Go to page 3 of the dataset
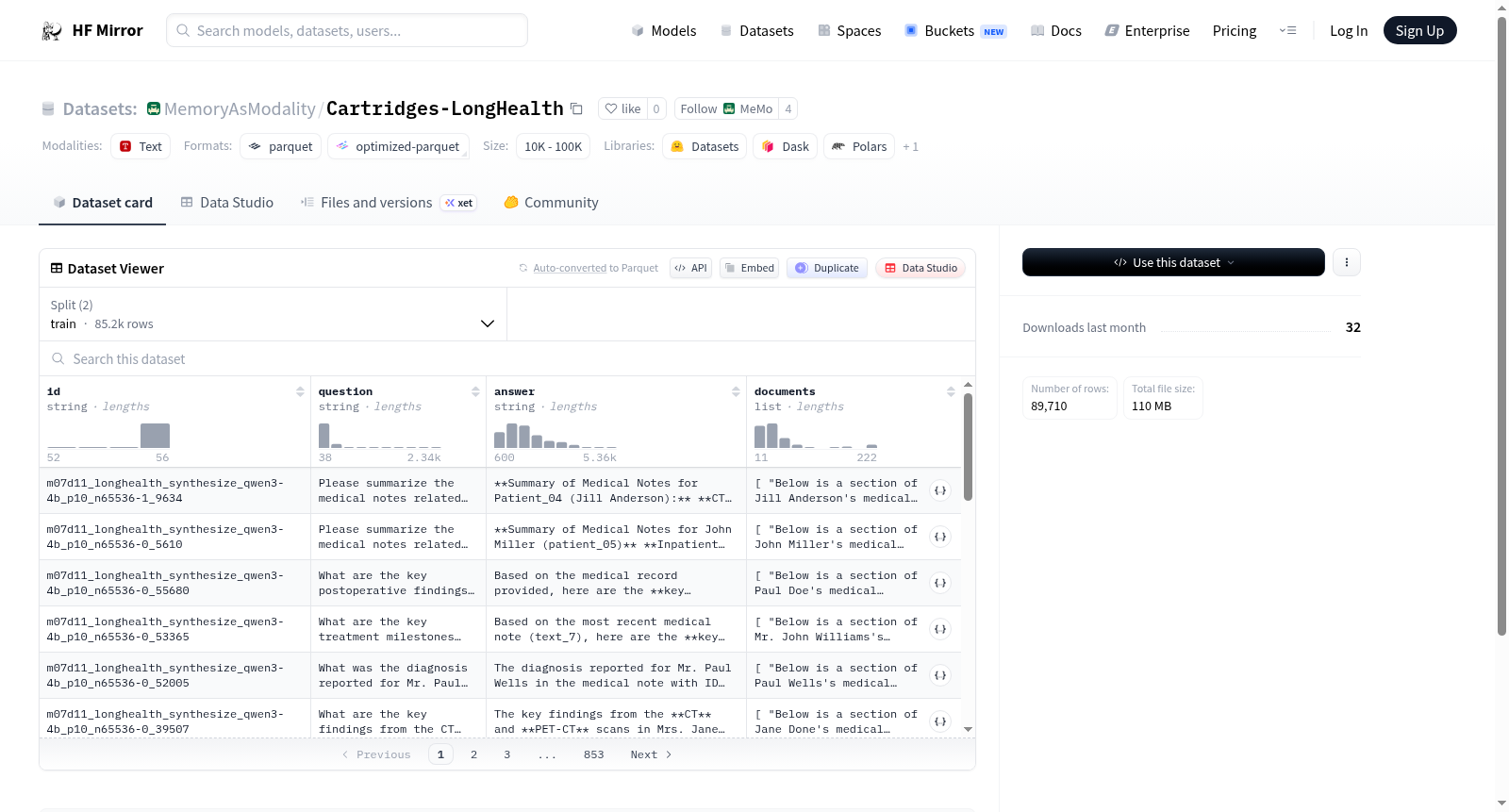The height and width of the screenshot is (812, 1509). point(506,754)
